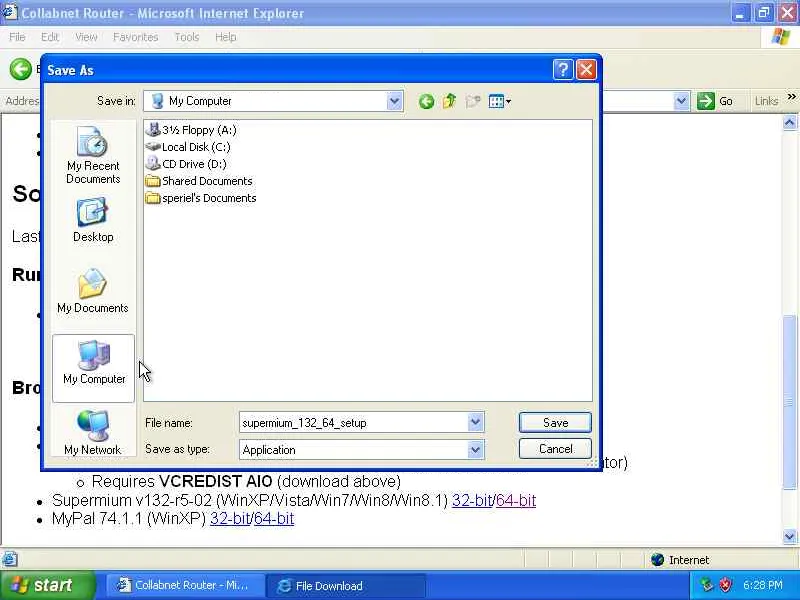This screenshot has height=600, width=800.
Task: Go back to last folder visited
Action: tap(427, 102)
